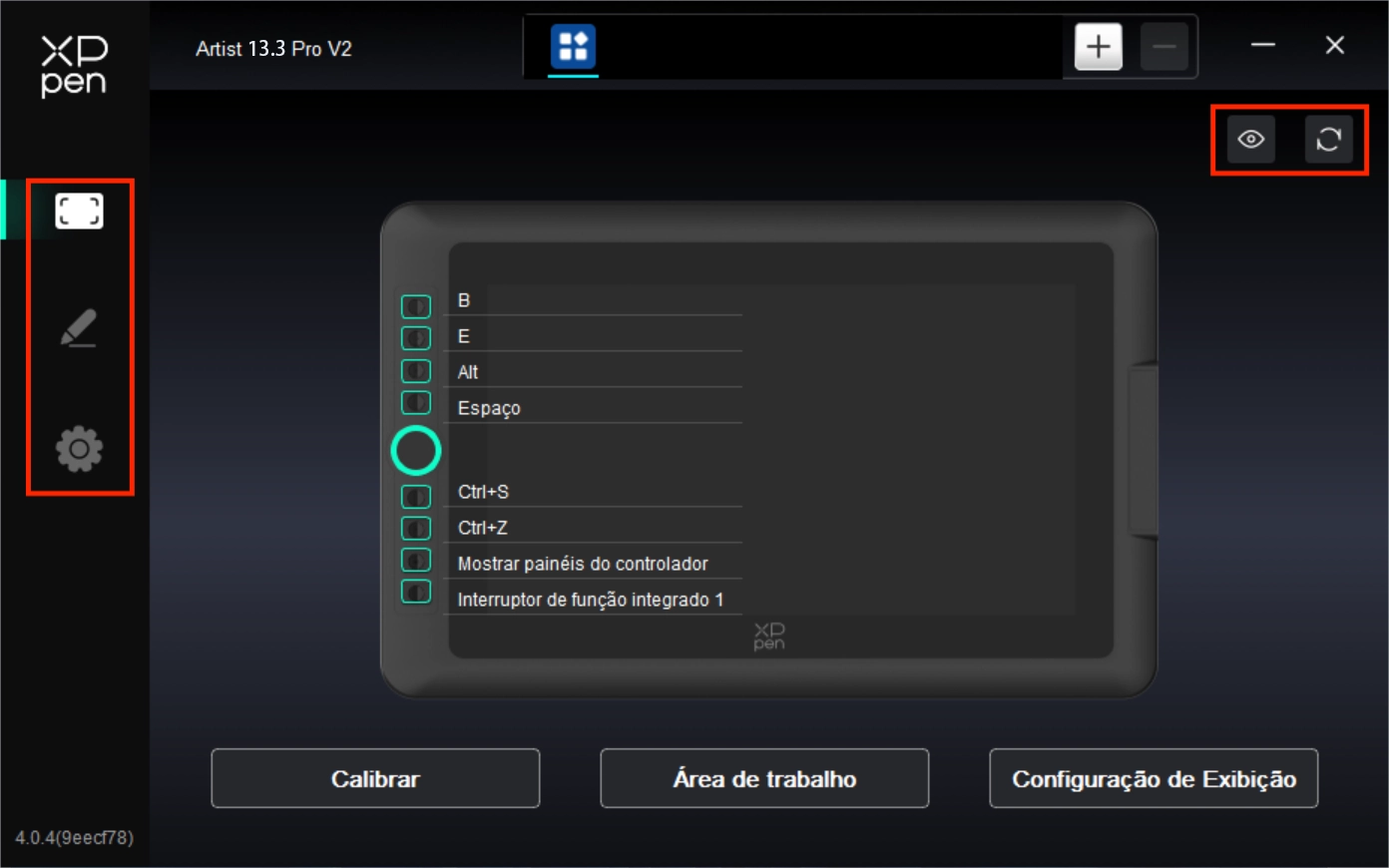Screen dimensions: 1389x868
Task: Click the shortcut key icon for E
Action: point(416,338)
